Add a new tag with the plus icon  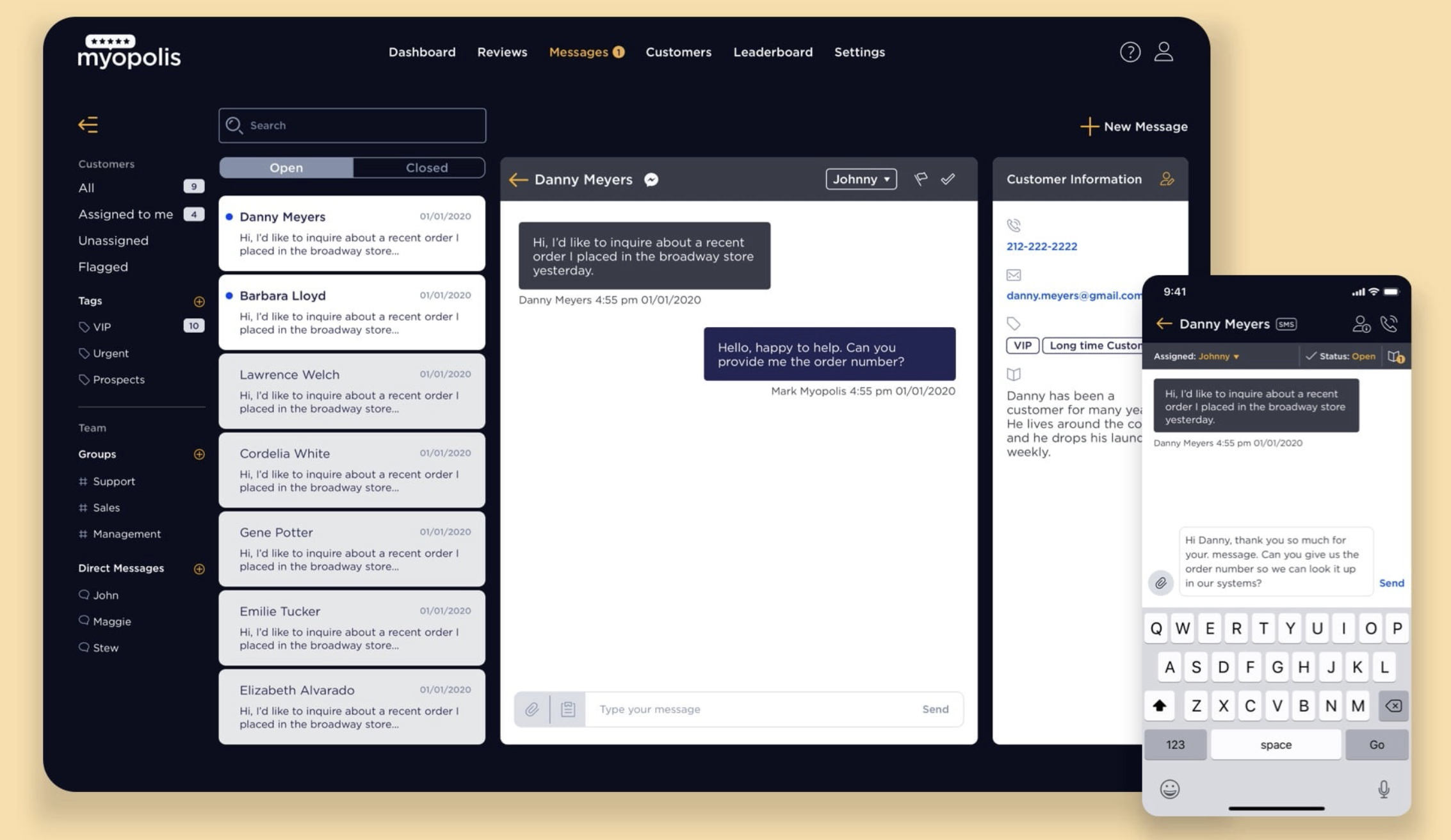point(199,302)
